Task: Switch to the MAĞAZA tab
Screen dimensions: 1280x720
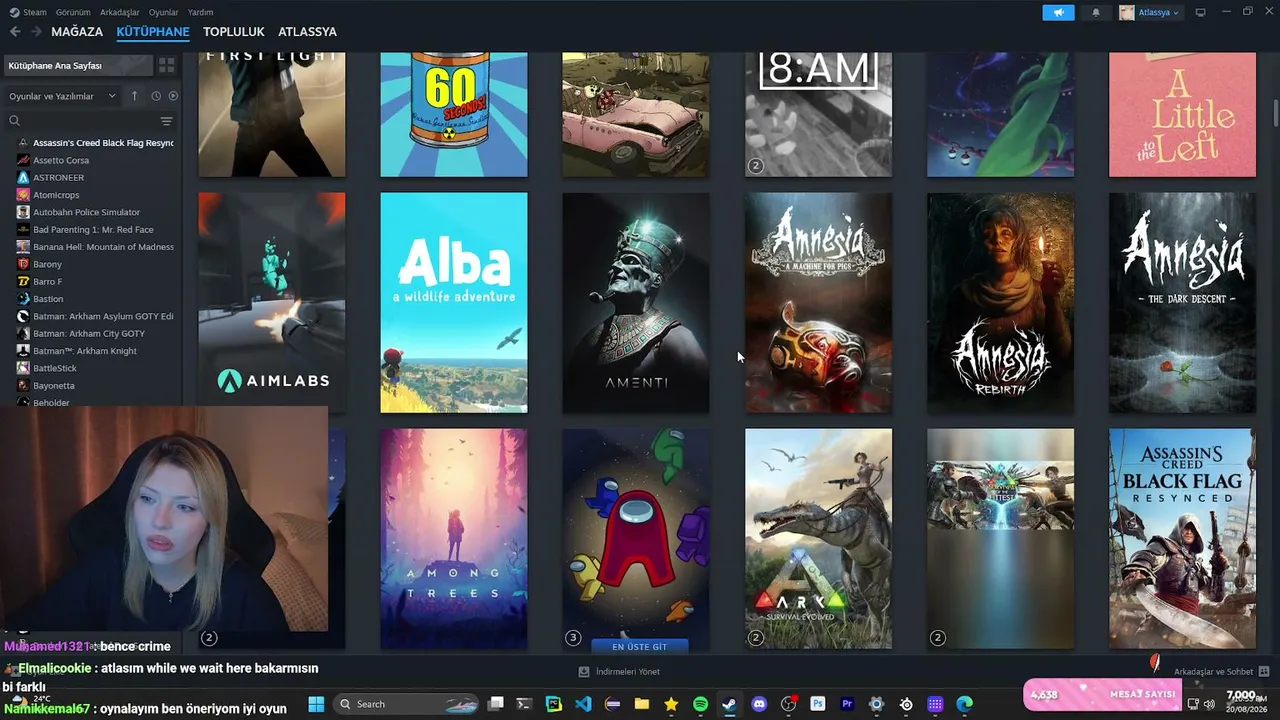Action: point(77,32)
